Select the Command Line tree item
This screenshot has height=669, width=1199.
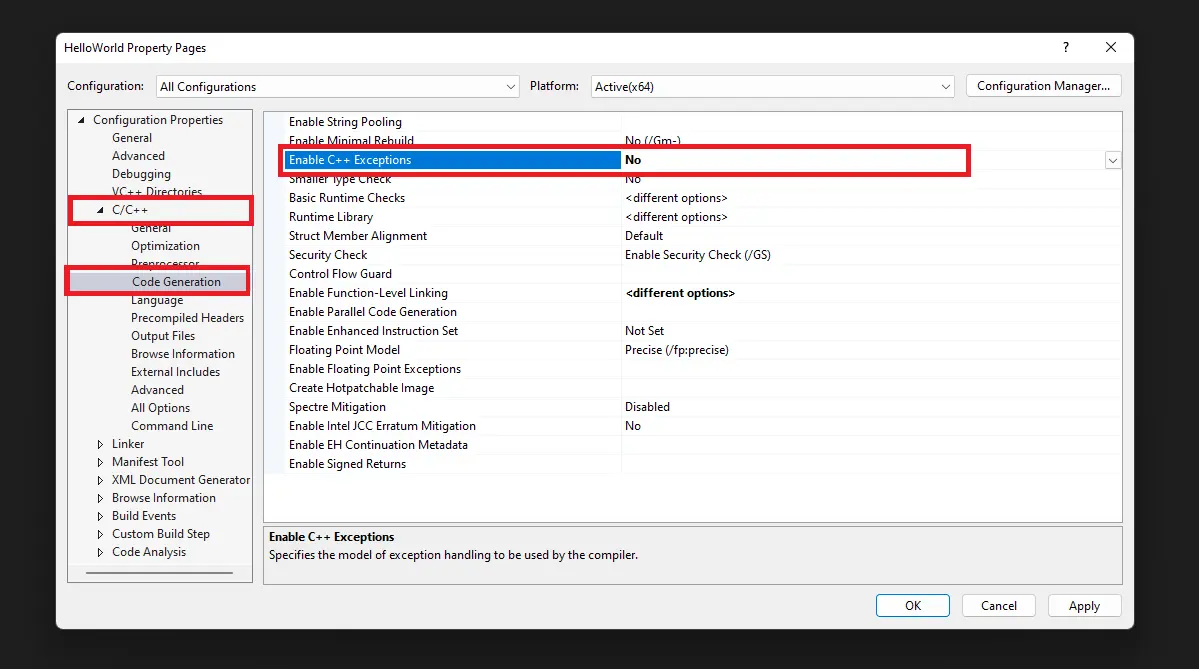[172, 426]
